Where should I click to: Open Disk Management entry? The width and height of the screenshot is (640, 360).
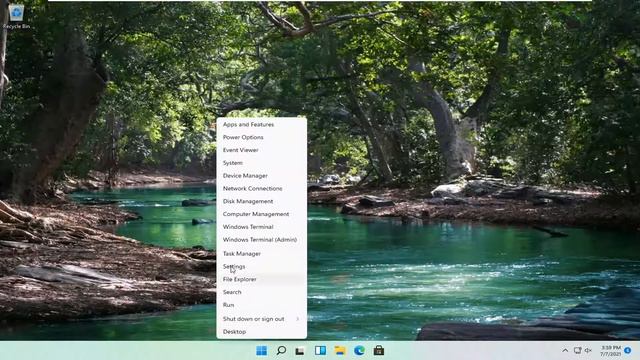[x=262, y=201]
